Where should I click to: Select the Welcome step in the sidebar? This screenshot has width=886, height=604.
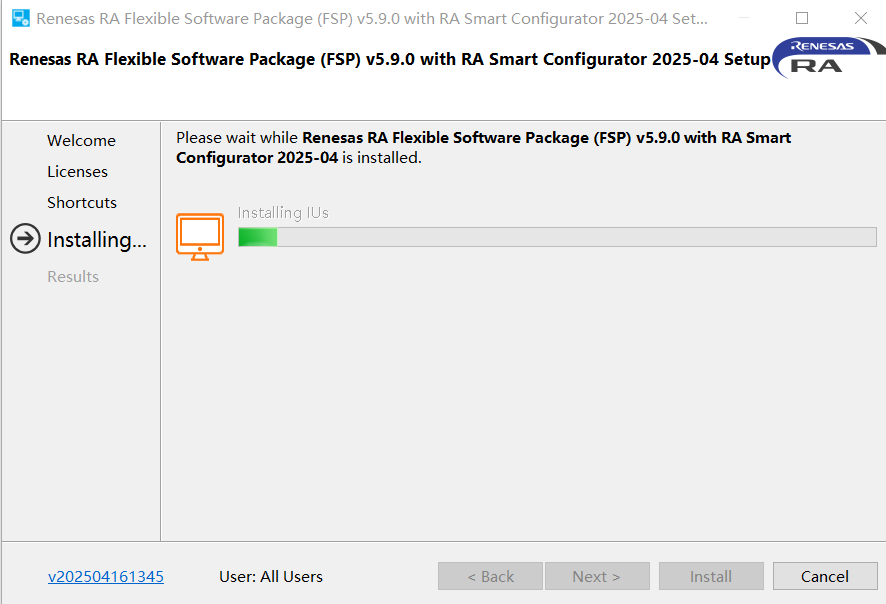click(81, 141)
